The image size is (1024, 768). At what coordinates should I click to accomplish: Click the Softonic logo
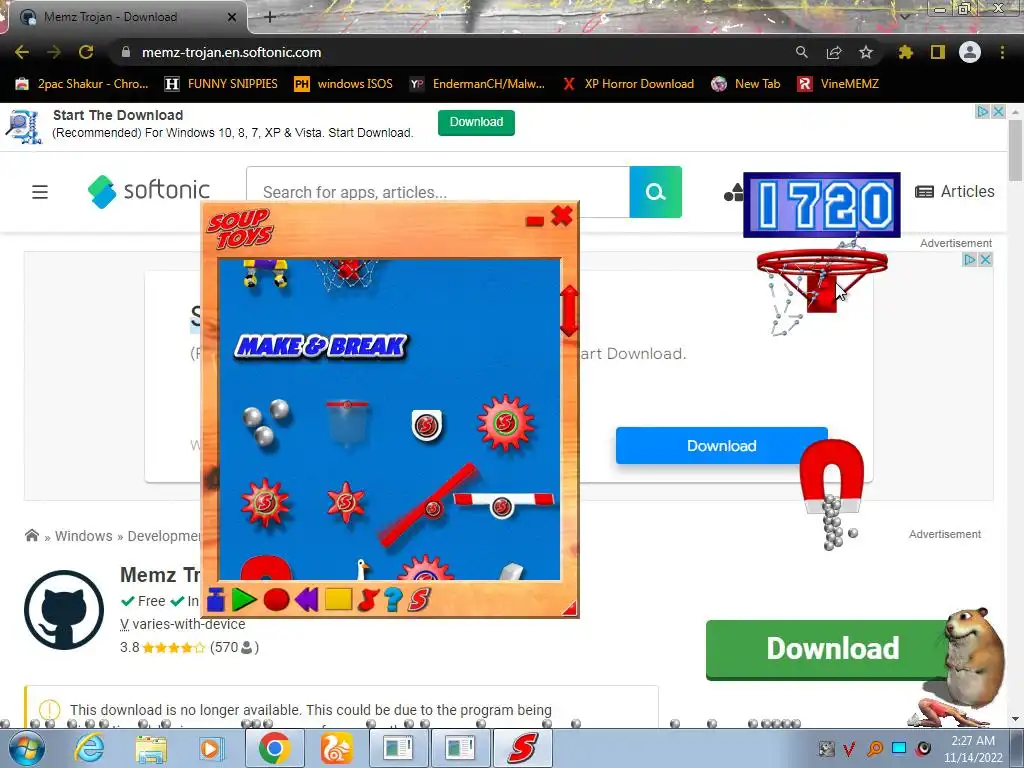149,191
